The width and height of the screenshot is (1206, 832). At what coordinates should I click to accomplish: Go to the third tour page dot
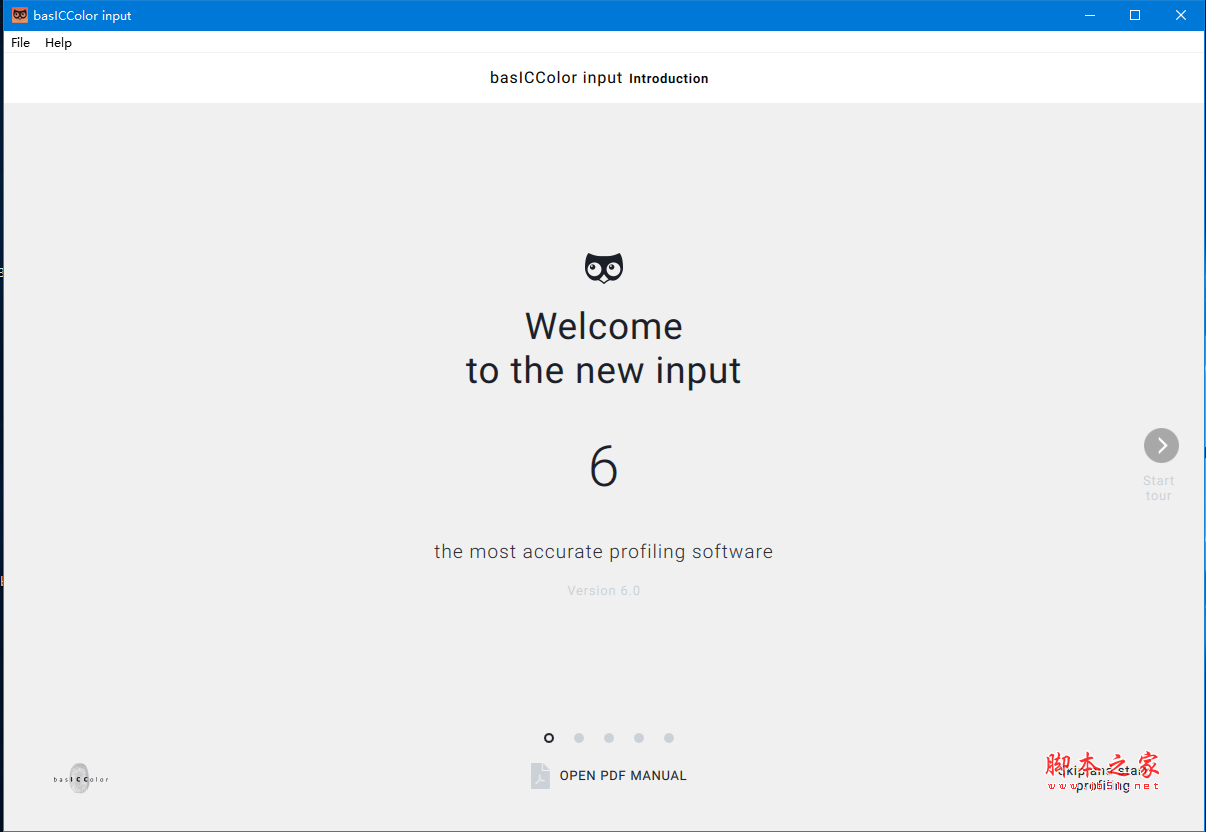[609, 738]
